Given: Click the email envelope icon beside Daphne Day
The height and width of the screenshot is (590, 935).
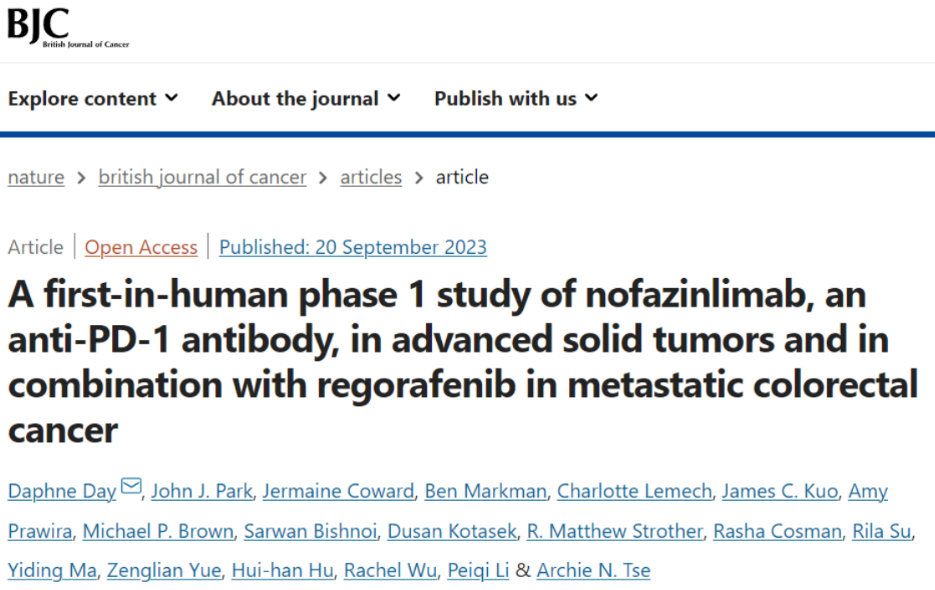Looking at the screenshot, I should [x=131, y=488].
